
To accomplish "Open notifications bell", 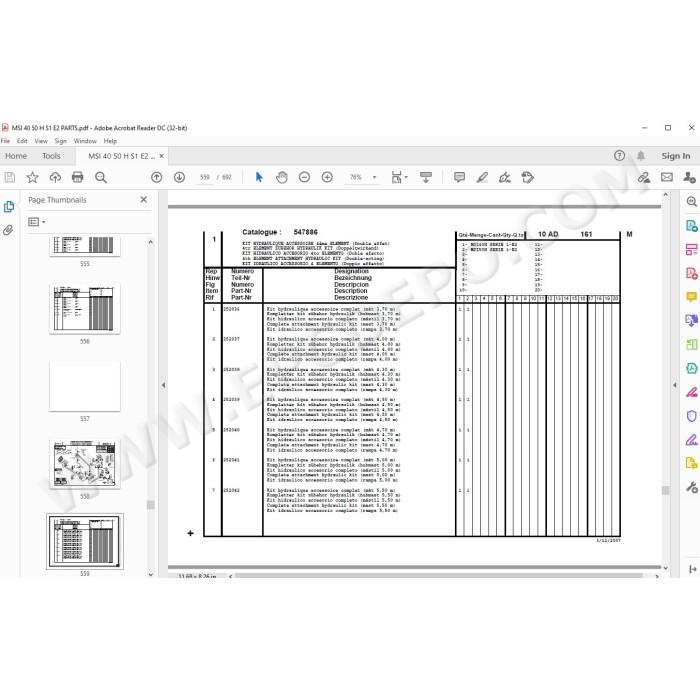I will [641, 155].
